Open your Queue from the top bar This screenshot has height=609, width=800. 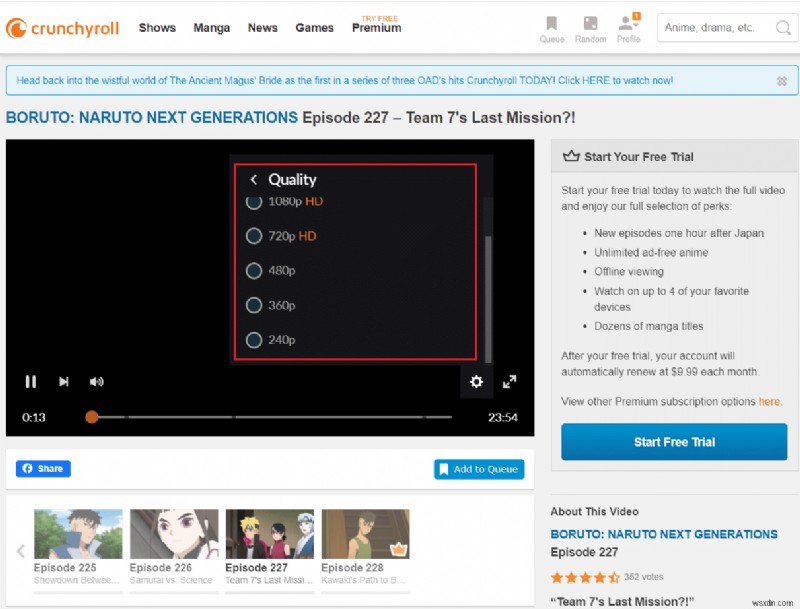(551, 28)
